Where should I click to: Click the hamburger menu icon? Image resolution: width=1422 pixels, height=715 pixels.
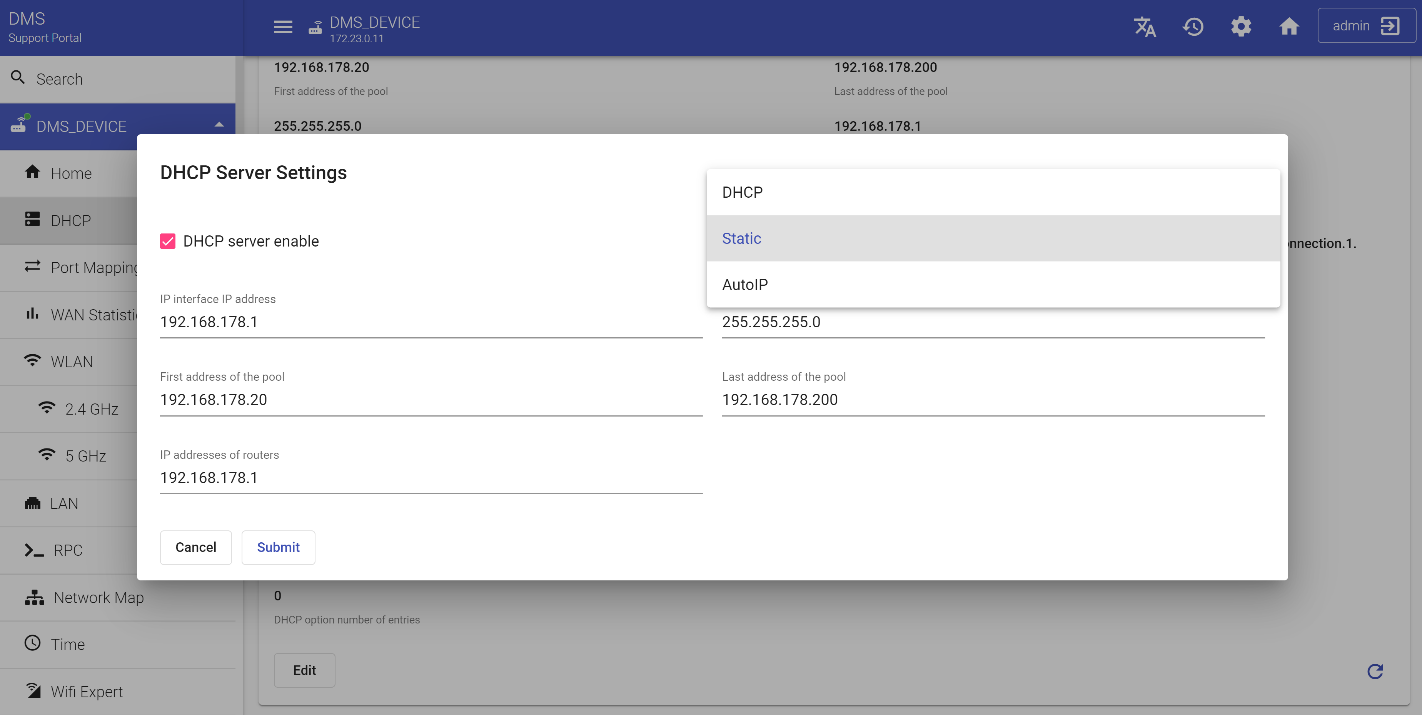click(x=283, y=27)
